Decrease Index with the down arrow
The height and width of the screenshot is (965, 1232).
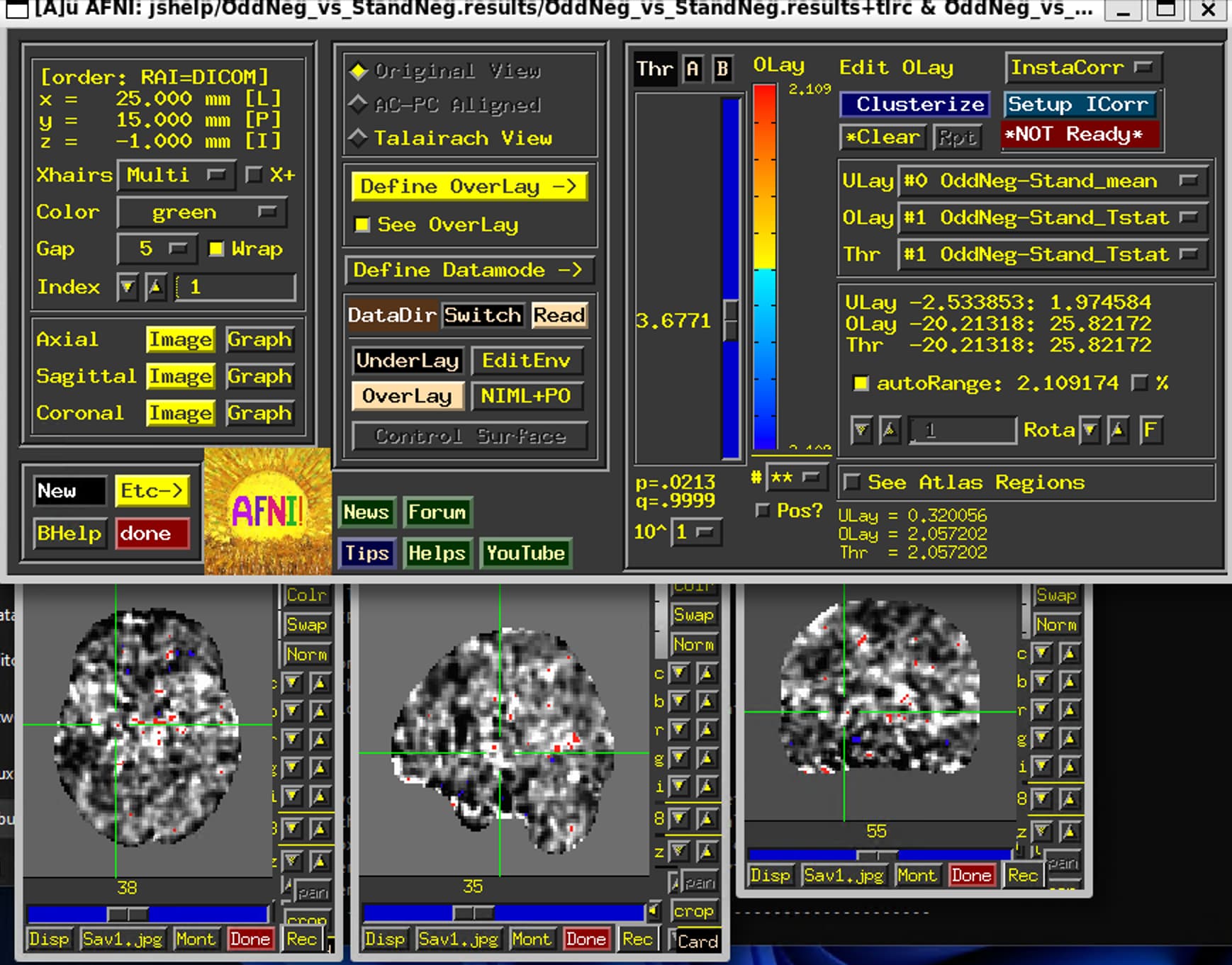128,288
